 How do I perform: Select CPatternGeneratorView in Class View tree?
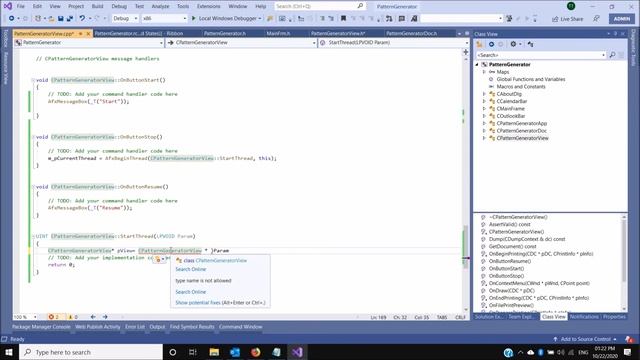click(x=522, y=138)
